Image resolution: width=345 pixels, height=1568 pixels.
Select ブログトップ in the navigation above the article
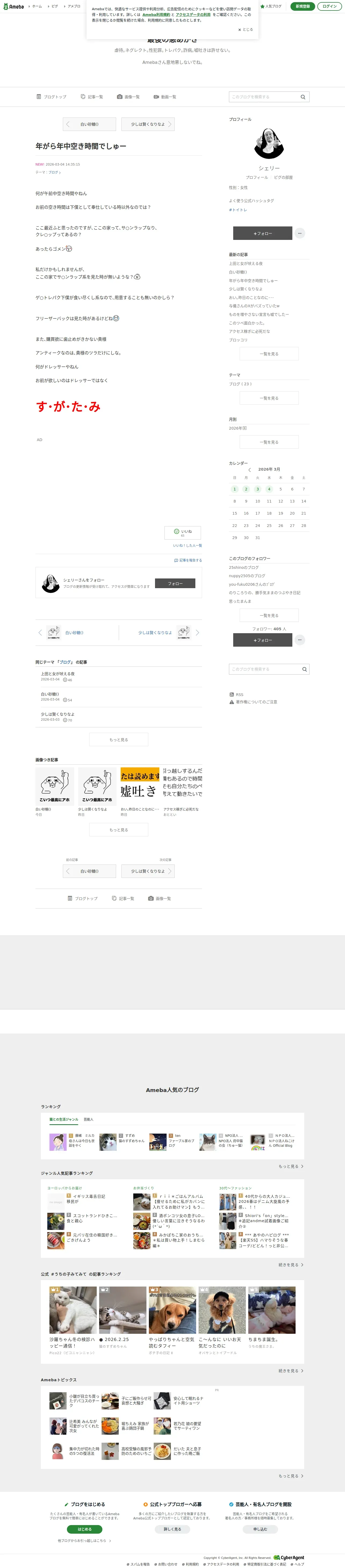pyautogui.click(x=51, y=97)
